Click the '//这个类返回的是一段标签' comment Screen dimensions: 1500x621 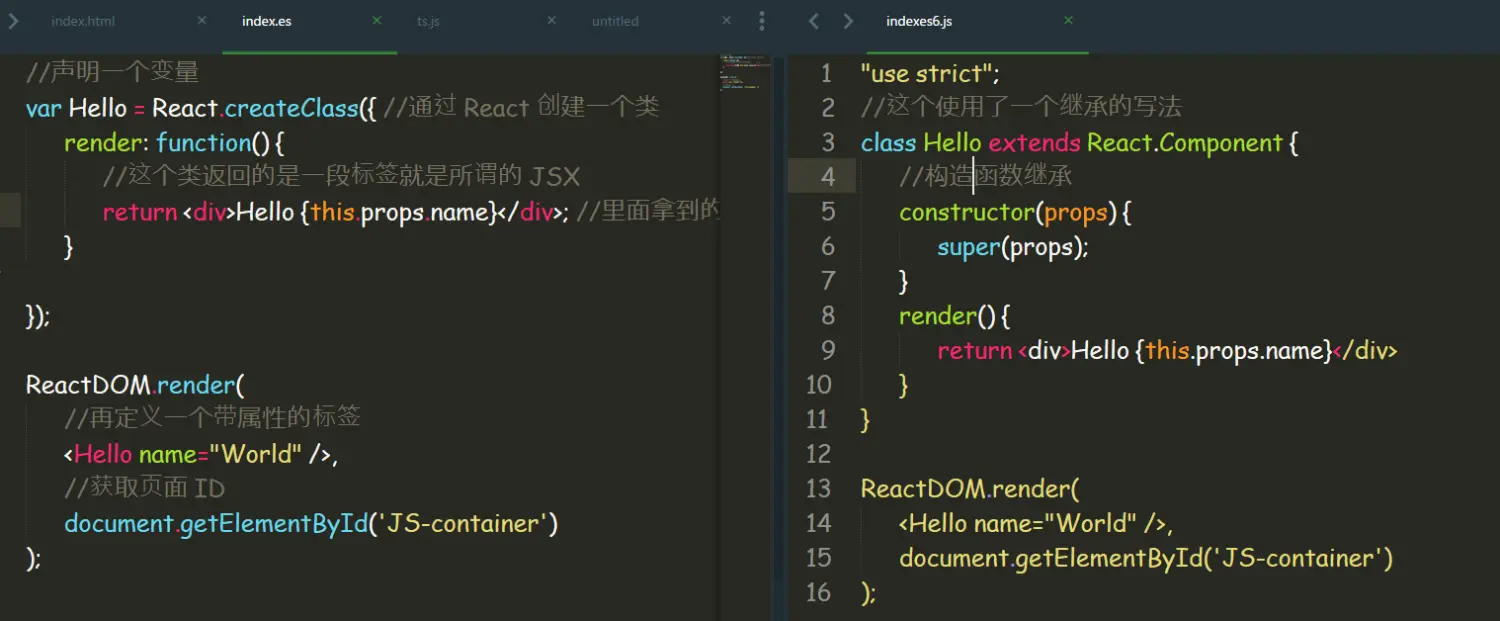341,177
